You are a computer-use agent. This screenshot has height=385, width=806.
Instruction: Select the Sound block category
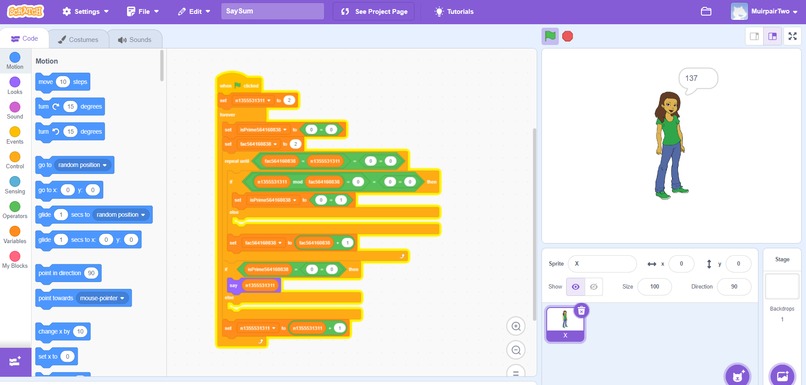coord(15,111)
